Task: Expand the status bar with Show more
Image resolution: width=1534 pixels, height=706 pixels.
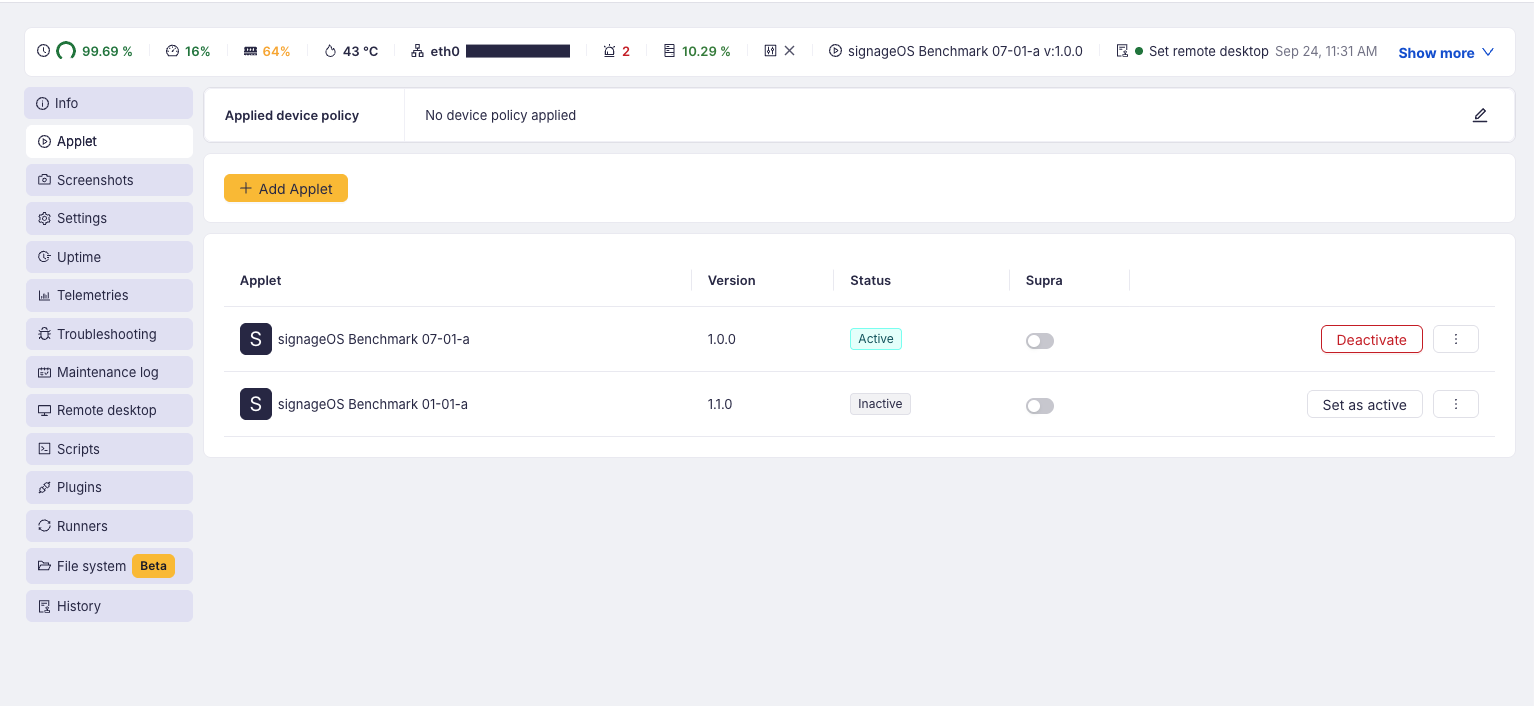Action: tap(1446, 53)
